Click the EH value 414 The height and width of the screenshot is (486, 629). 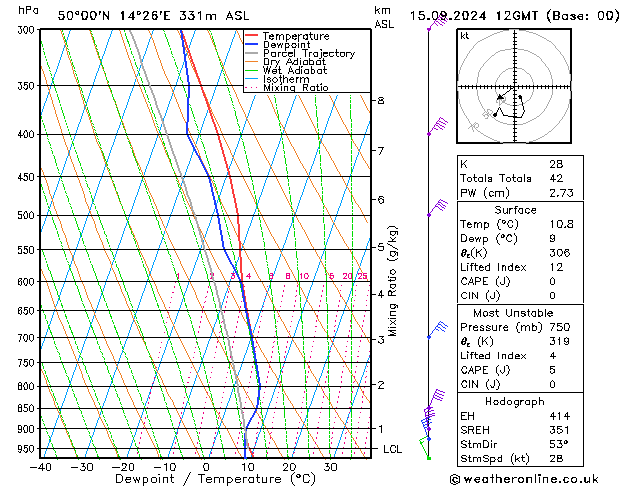coord(560,416)
